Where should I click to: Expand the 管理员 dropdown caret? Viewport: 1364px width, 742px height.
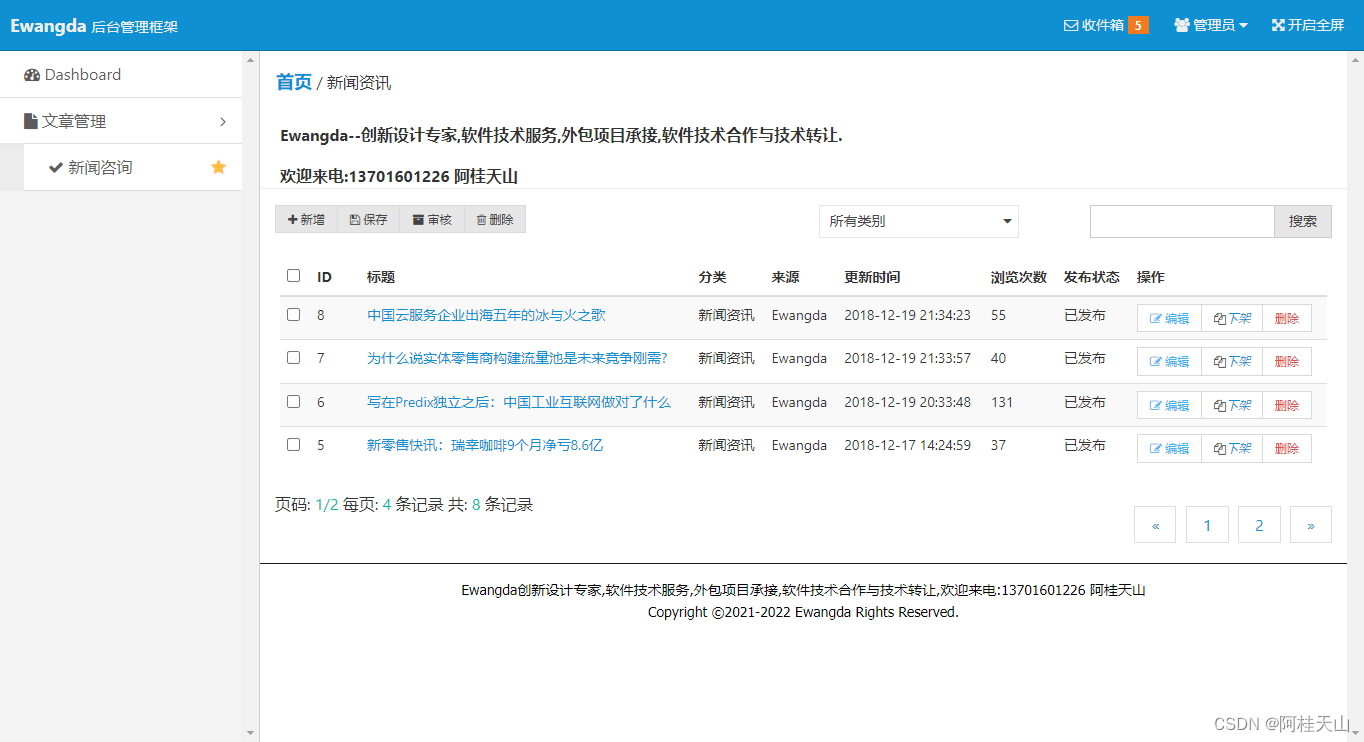pos(1244,26)
